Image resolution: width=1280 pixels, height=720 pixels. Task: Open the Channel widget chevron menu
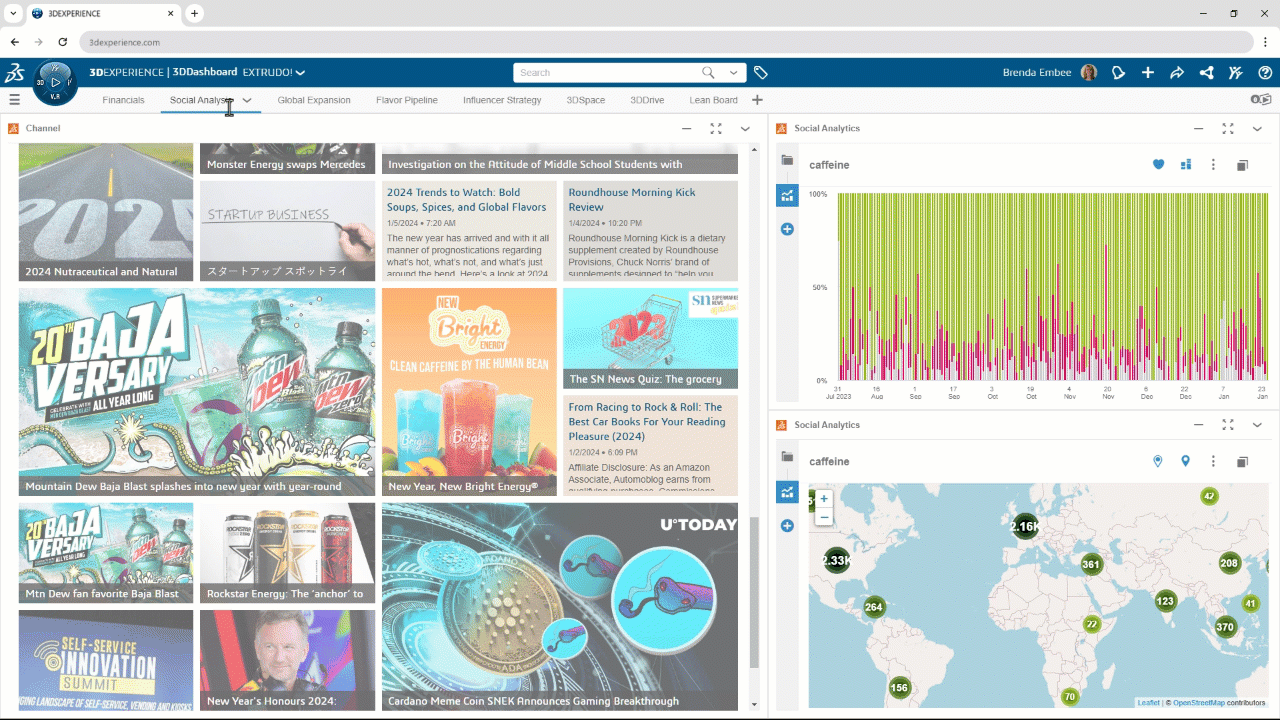point(745,128)
